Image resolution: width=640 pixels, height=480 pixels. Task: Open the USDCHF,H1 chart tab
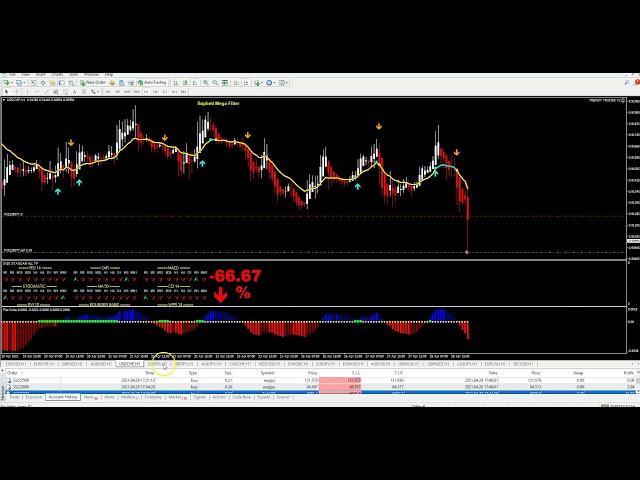[x=129, y=364]
